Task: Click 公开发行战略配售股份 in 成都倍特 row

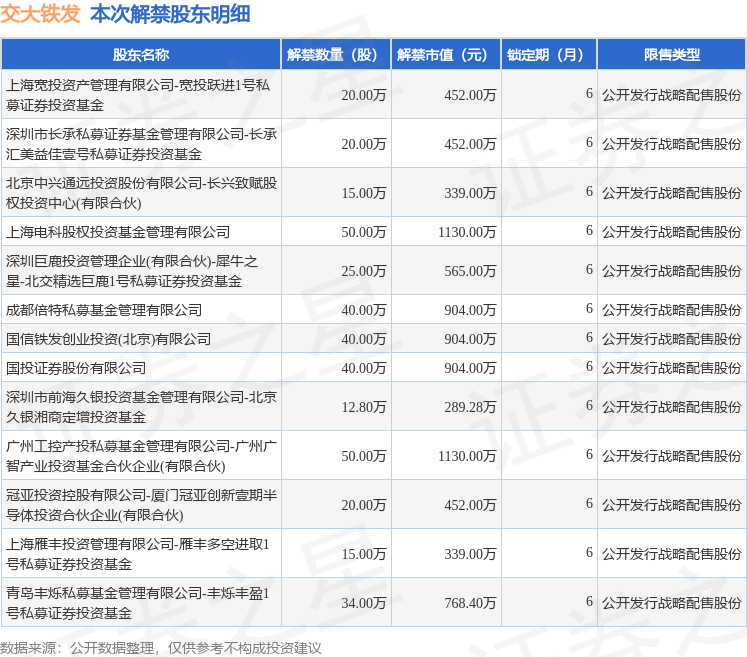Action: coord(672,310)
